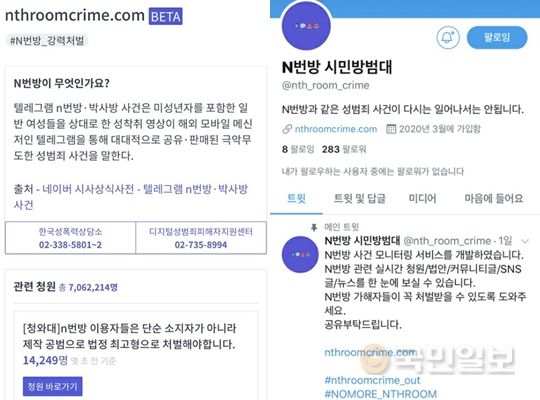View the 283 팔로워 followers list
This screenshot has width=540, height=400.
pos(344,149)
